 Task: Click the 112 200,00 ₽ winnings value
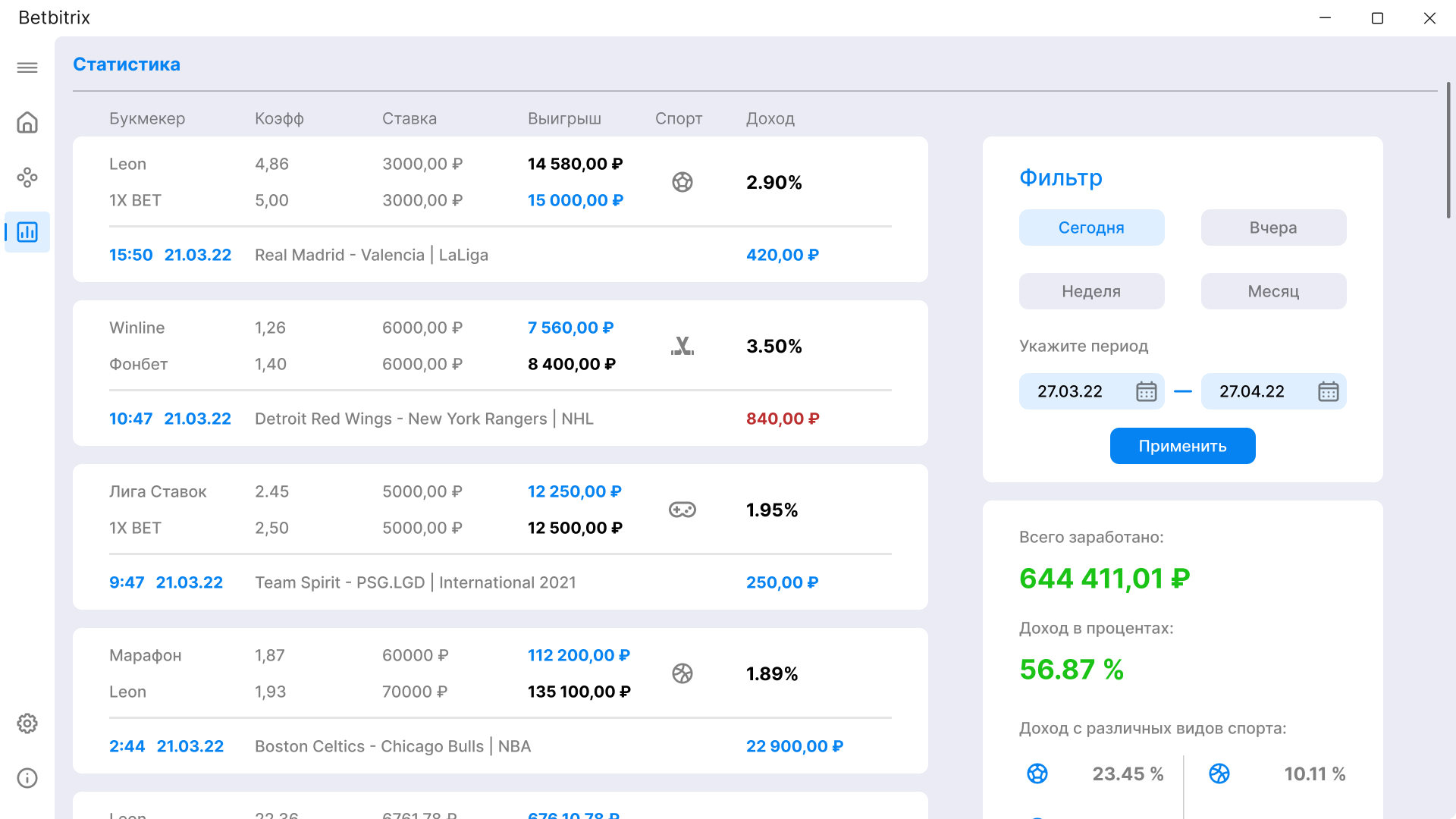coord(579,655)
